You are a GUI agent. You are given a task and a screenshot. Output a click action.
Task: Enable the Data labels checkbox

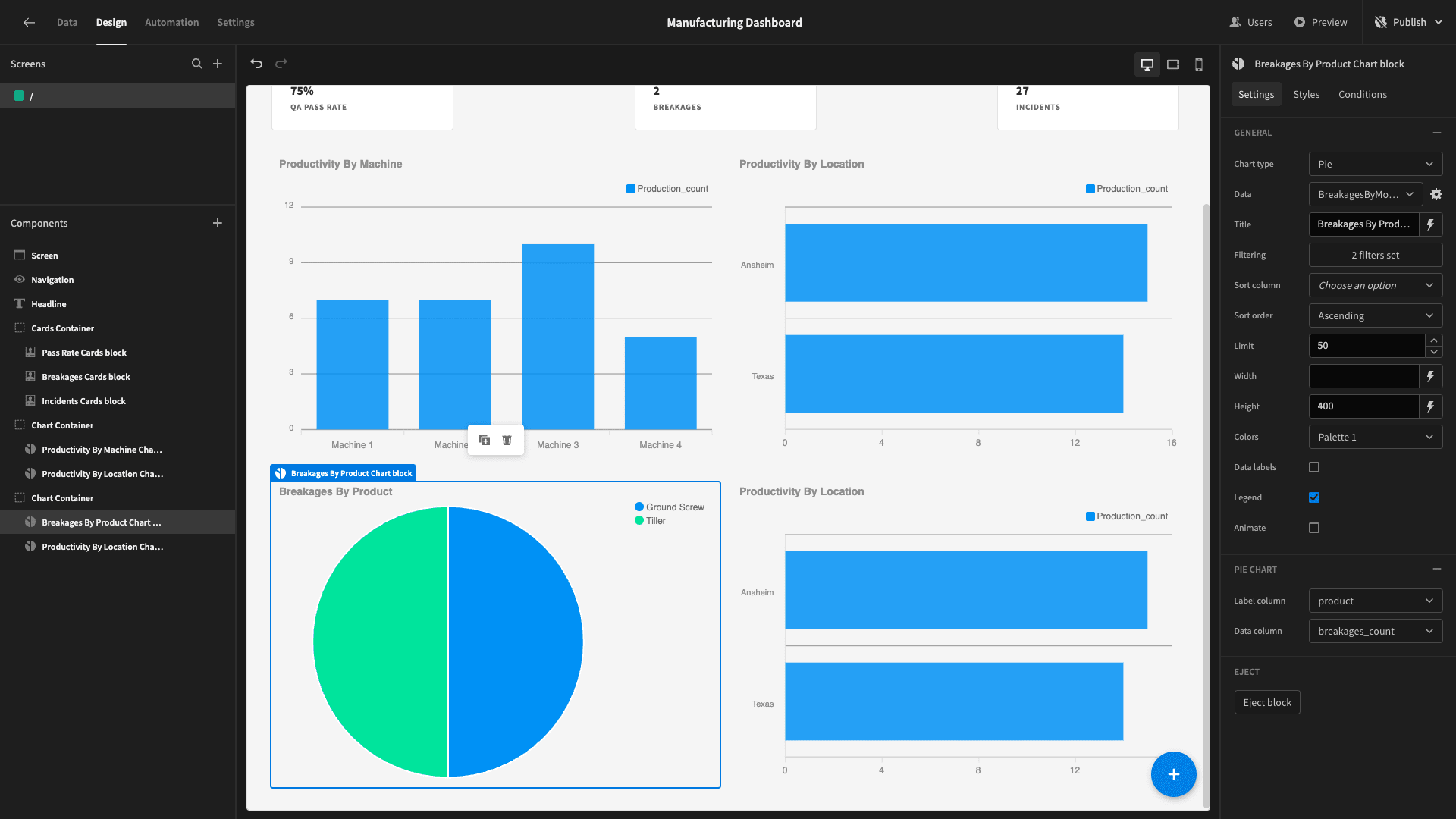click(1314, 467)
